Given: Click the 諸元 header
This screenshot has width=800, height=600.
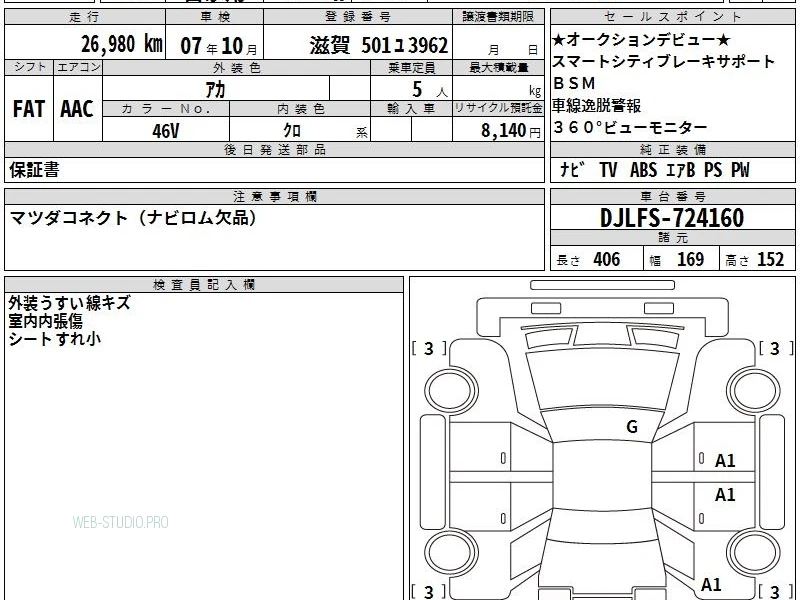Looking at the screenshot, I should (x=672, y=238).
